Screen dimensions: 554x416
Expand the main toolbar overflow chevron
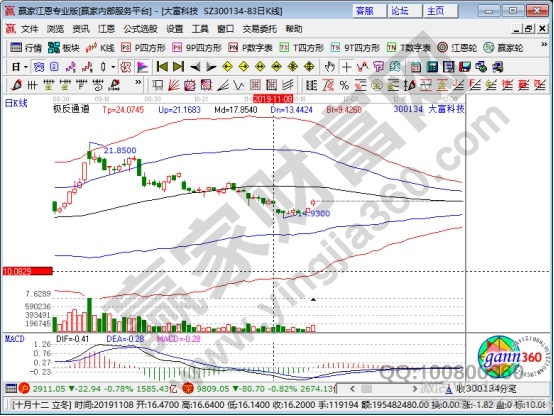(544, 45)
